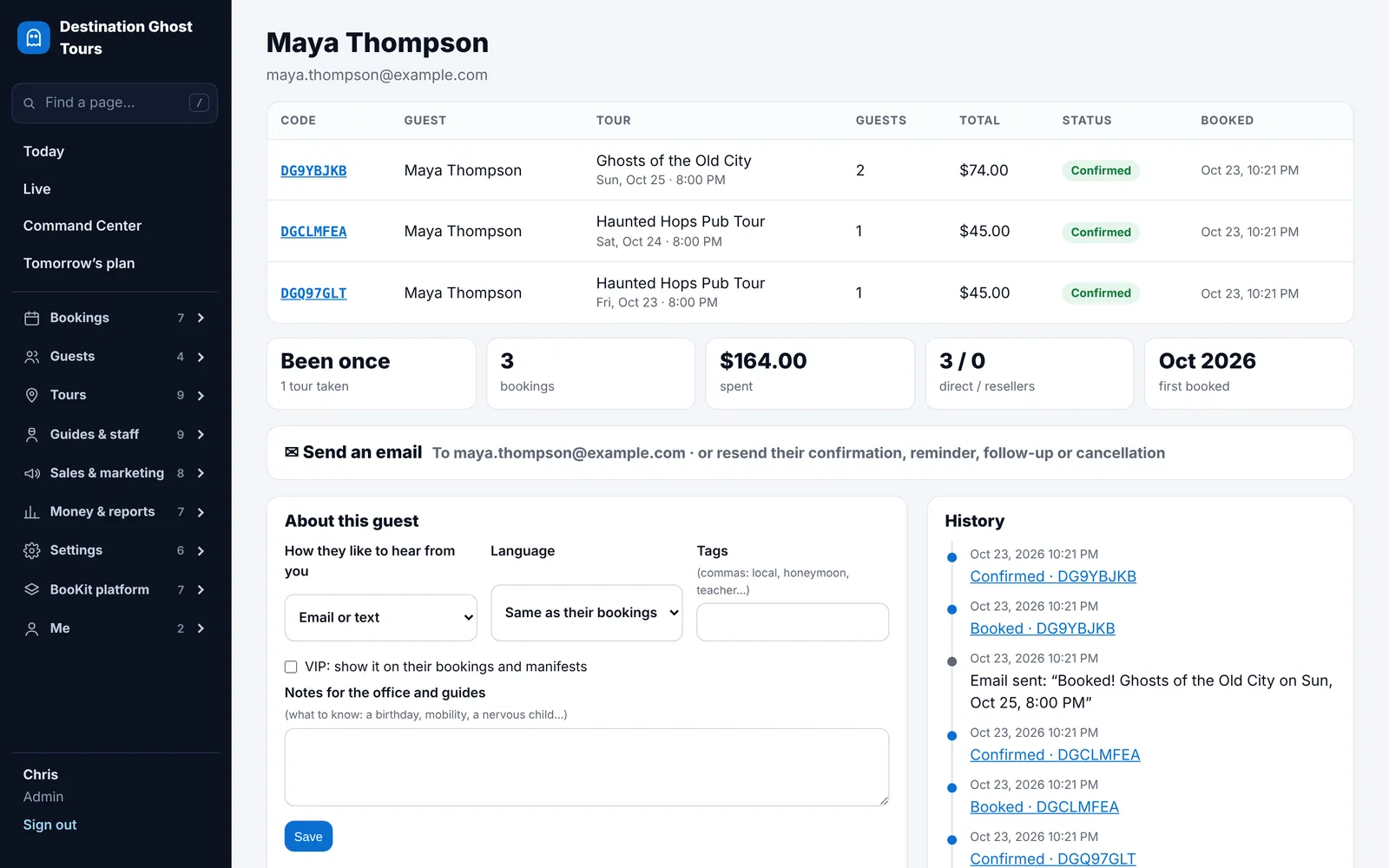Open booking code DG9YBJKB in the table
1389x868 pixels.
[313, 171]
